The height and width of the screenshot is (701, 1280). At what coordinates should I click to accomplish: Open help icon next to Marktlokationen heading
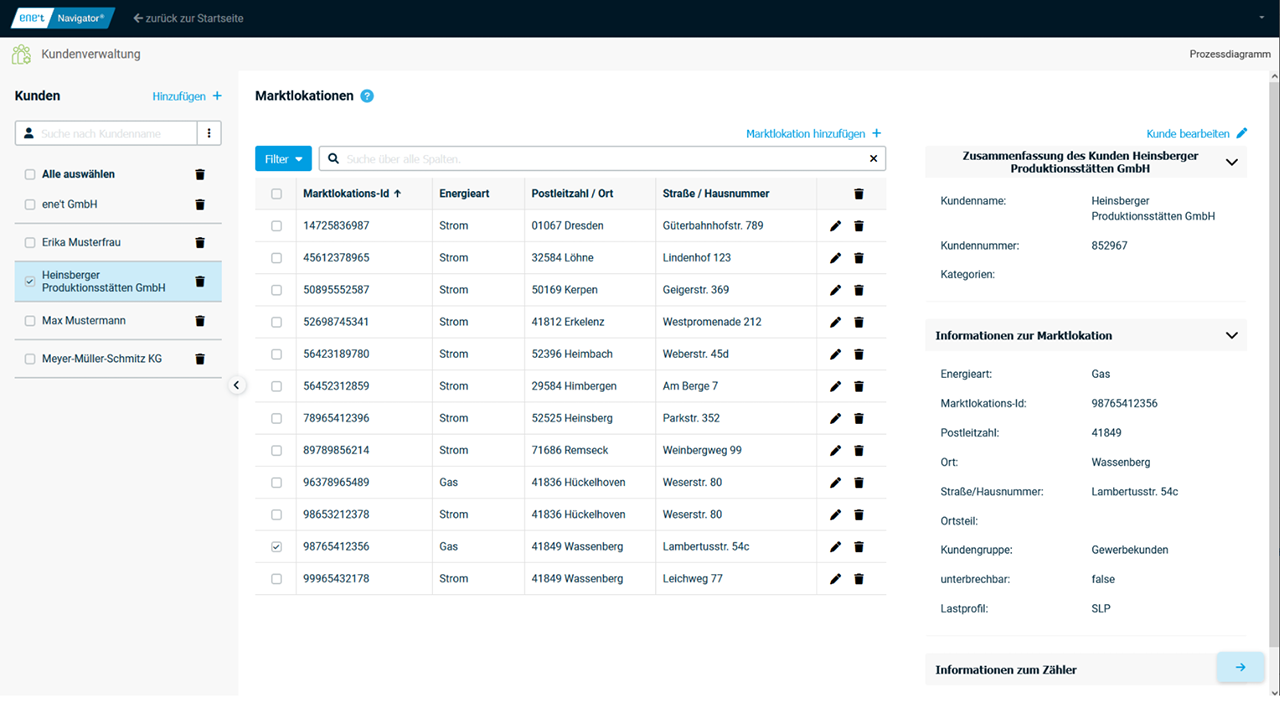tap(367, 96)
